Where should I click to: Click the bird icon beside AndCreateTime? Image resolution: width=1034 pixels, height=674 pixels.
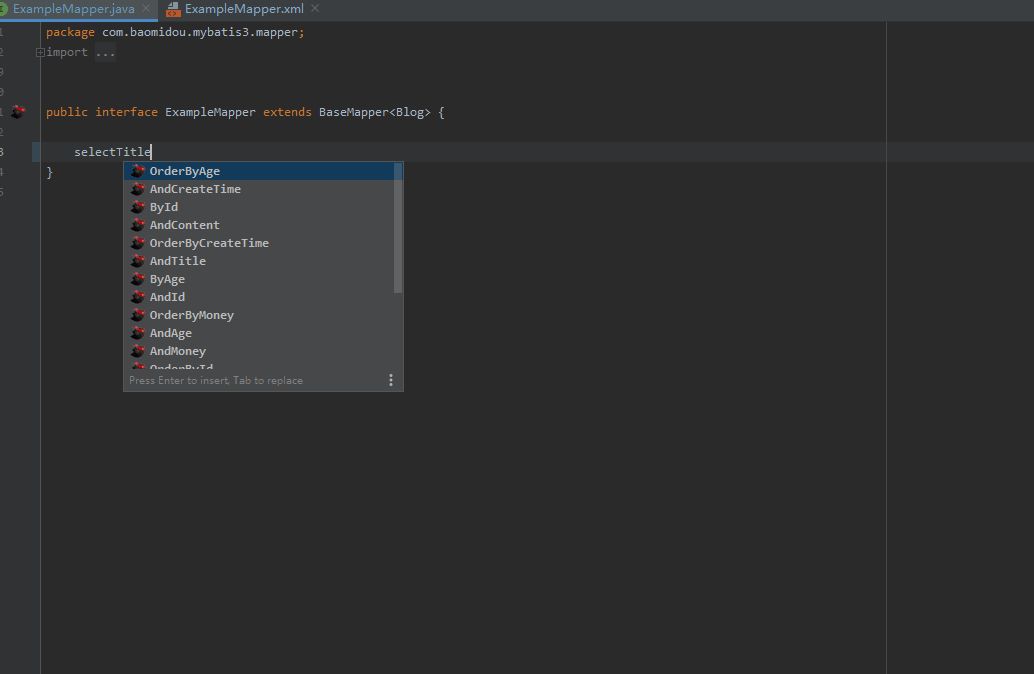point(138,189)
